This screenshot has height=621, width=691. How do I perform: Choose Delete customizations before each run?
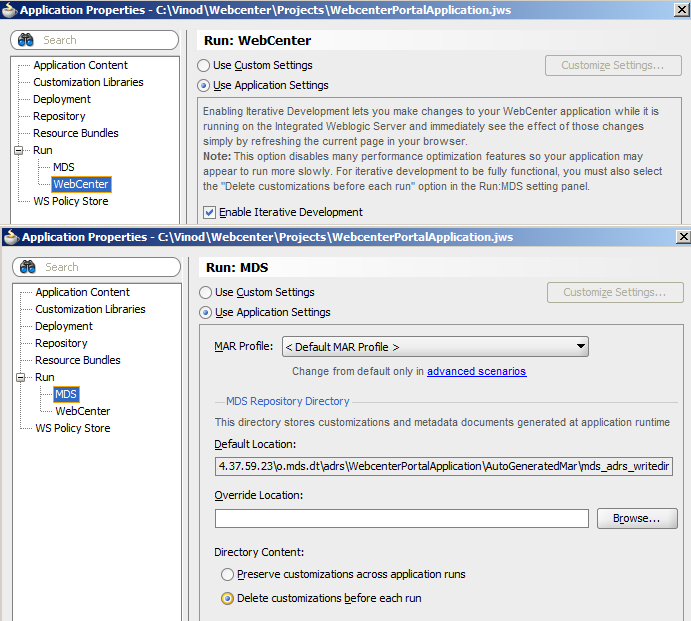coord(228,598)
